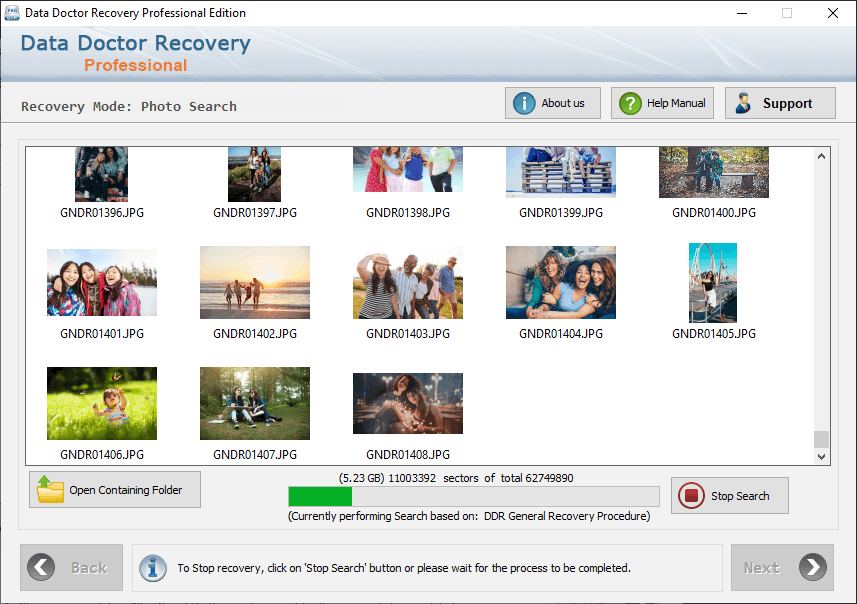Click the sectors count text above progress bar
This screenshot has height=604, width=857.
point(456,478)
